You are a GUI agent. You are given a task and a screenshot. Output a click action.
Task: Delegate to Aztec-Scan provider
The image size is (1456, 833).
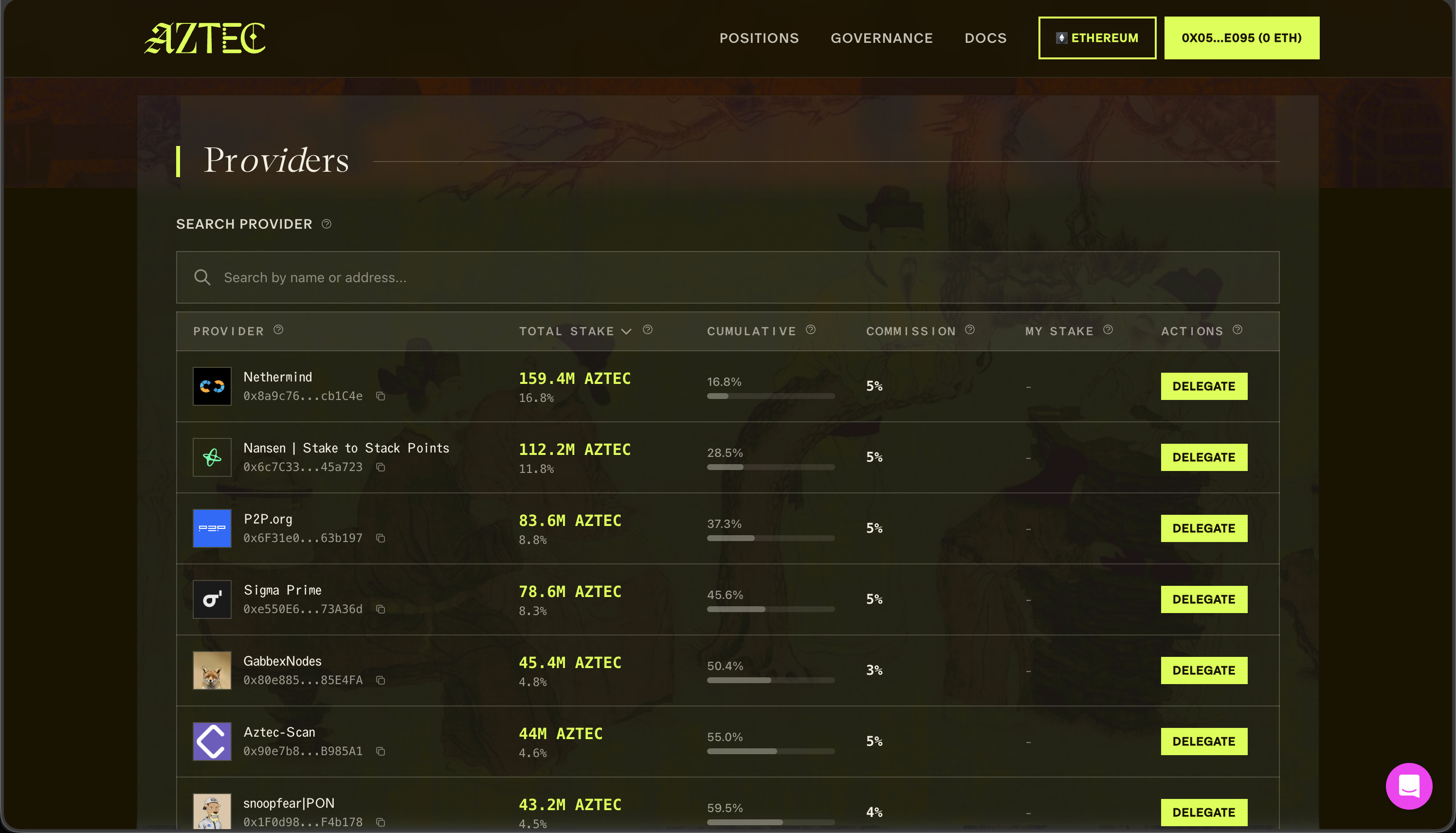(1204, 741)
